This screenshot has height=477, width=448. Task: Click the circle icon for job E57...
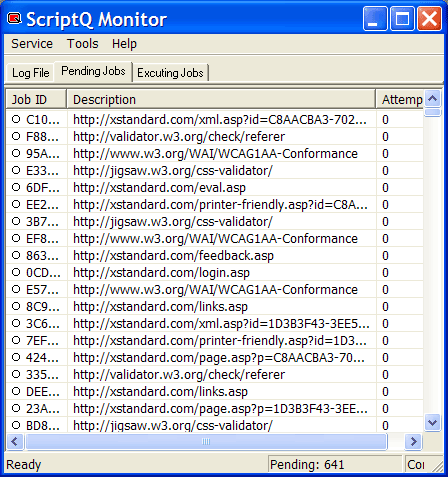(16, 289)
